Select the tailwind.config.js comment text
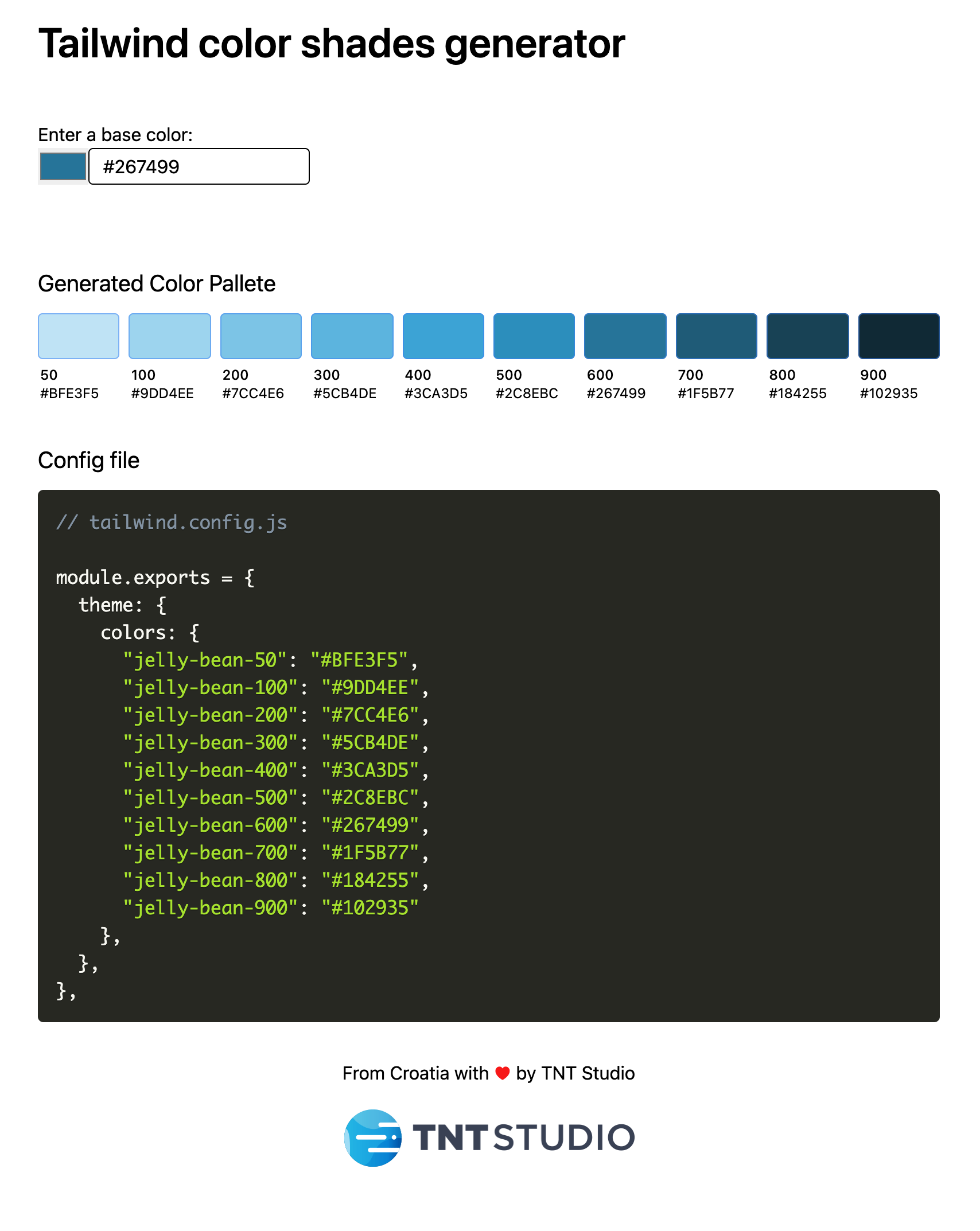 click(x=172, y=522)
